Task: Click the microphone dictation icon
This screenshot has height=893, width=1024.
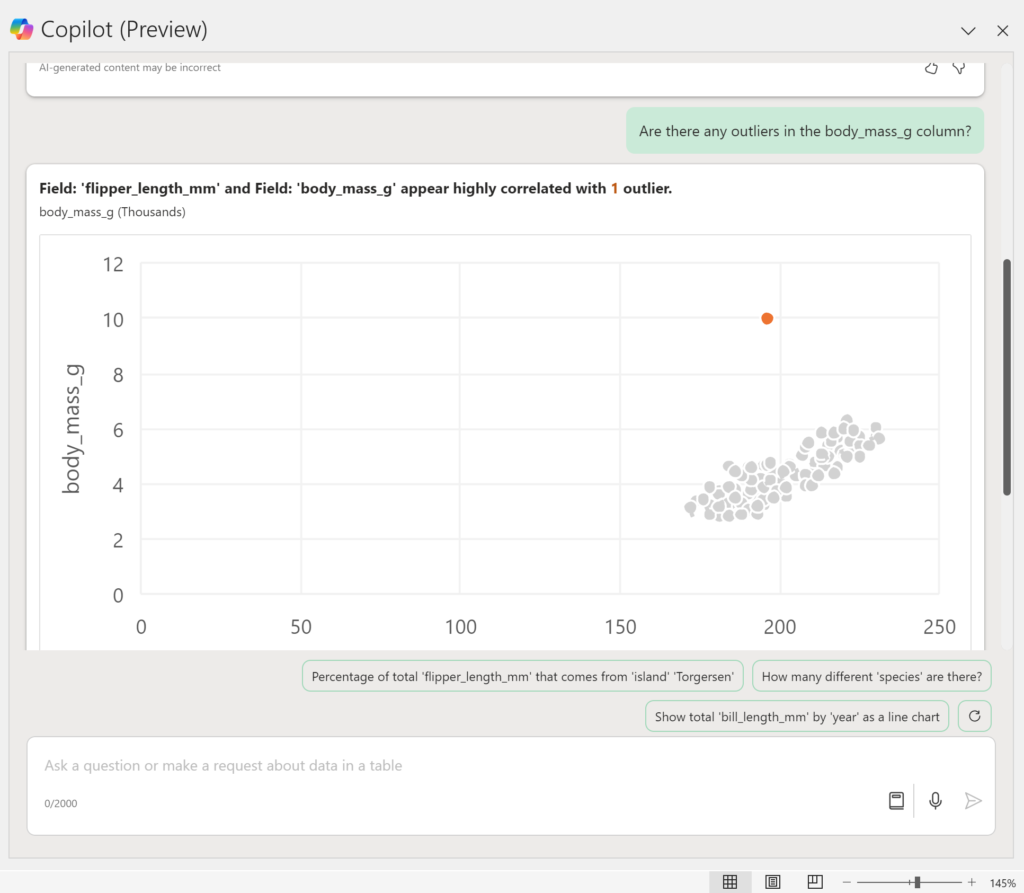Action: point(935,800)
